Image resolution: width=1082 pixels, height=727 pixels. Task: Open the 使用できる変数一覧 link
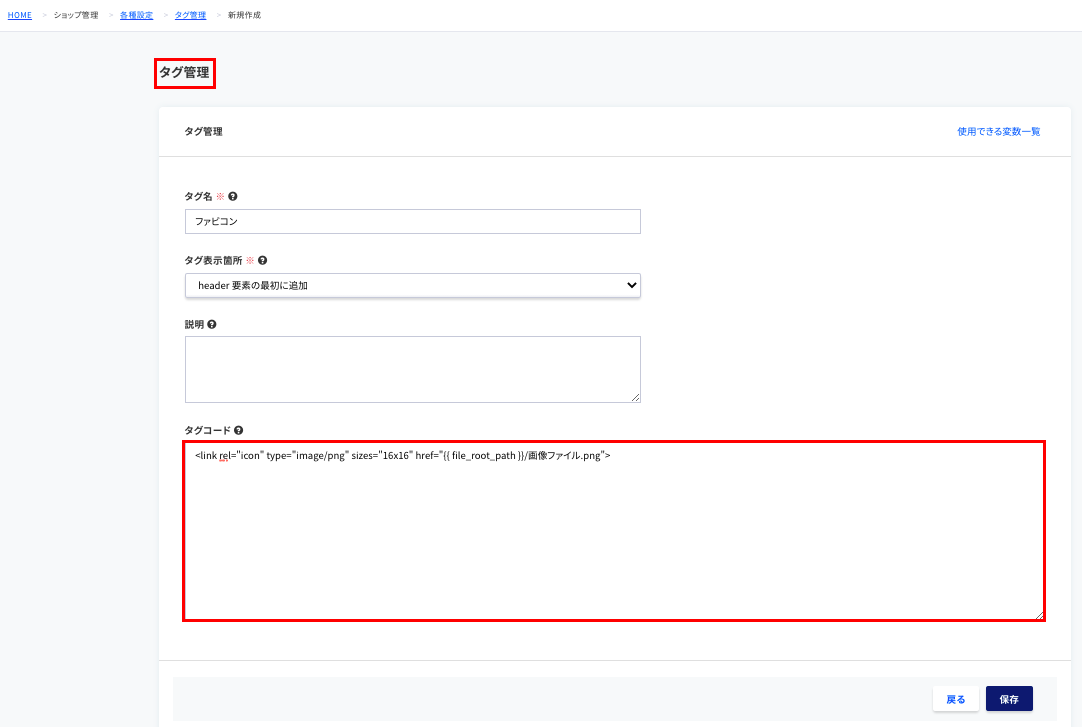pyautogui.click(x=999, y=132)
